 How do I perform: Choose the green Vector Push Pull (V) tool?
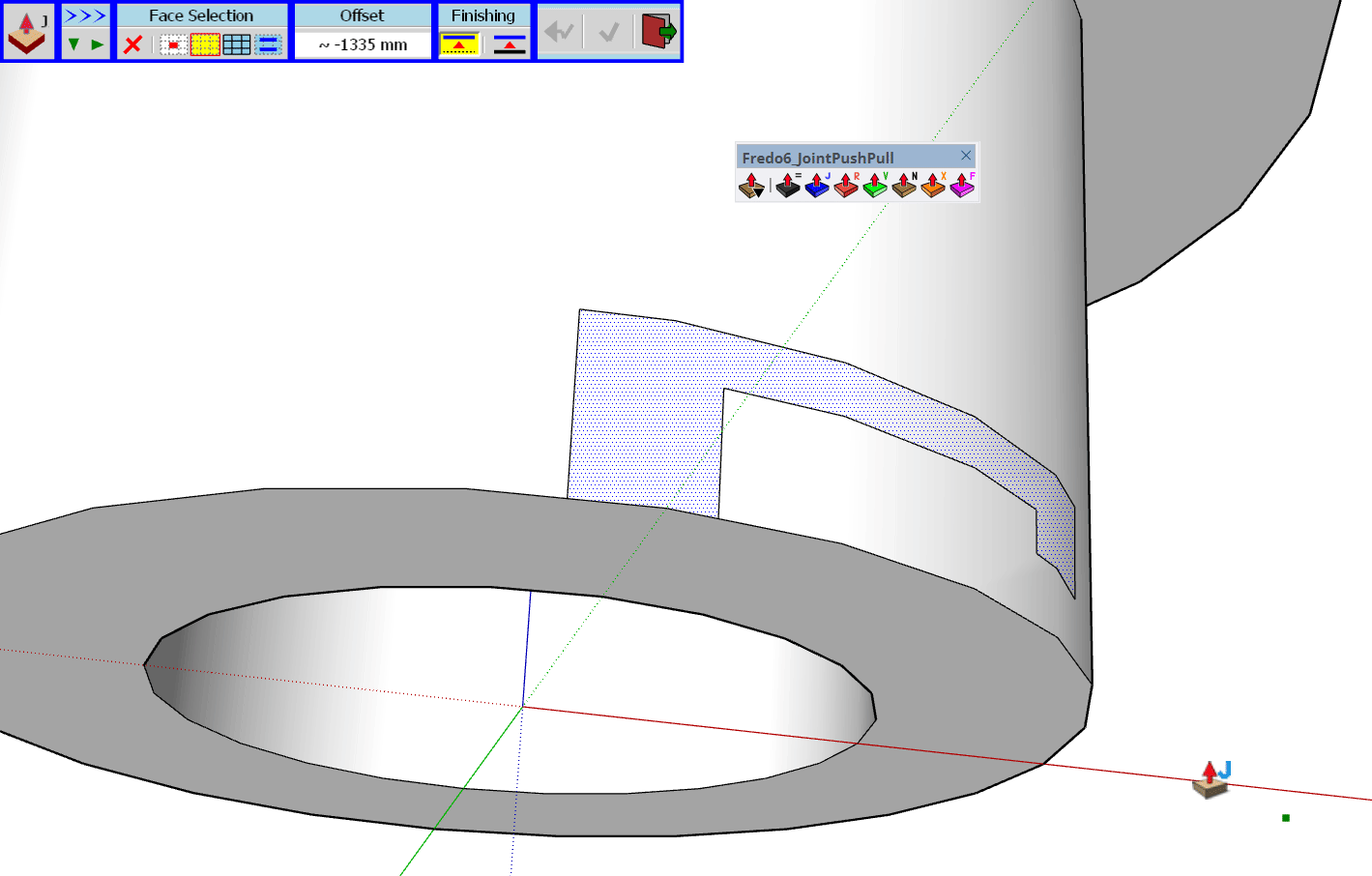pyautogui.click(x=875, y=185)
